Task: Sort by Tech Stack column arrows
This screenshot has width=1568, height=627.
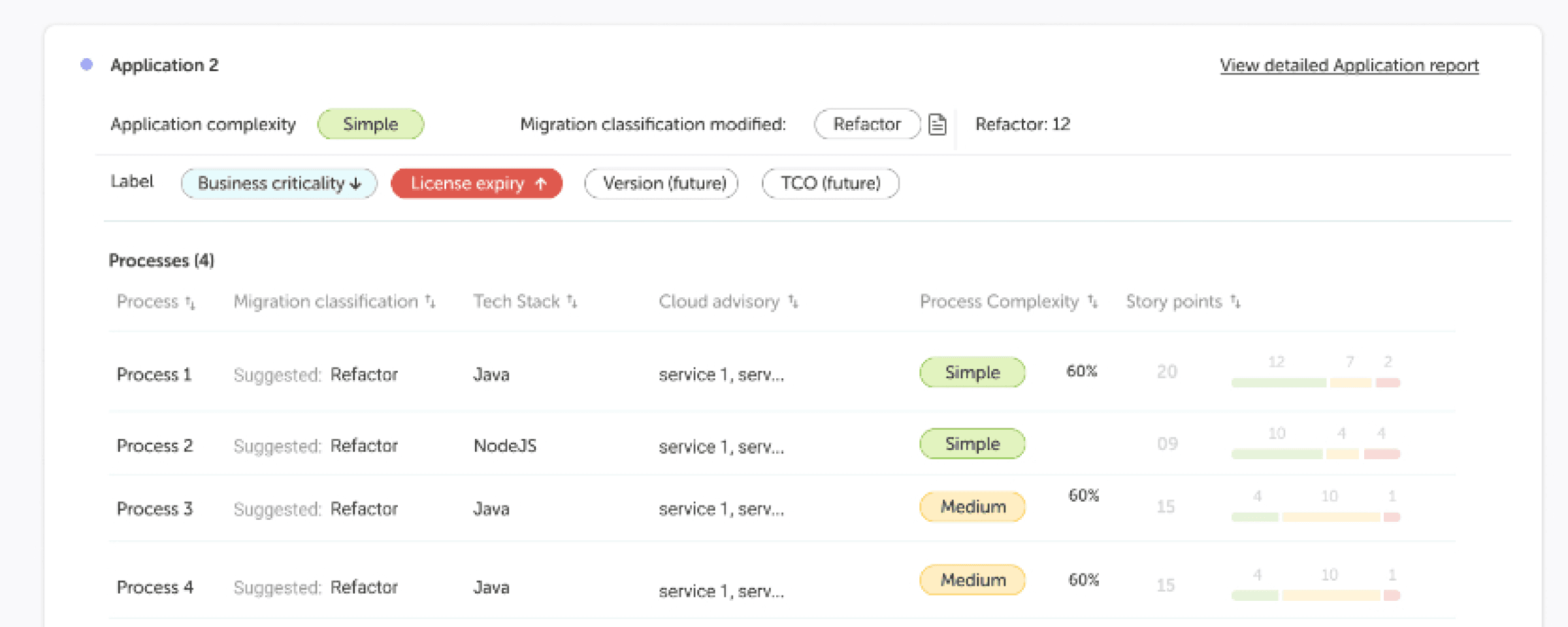Action: (572, 302)
